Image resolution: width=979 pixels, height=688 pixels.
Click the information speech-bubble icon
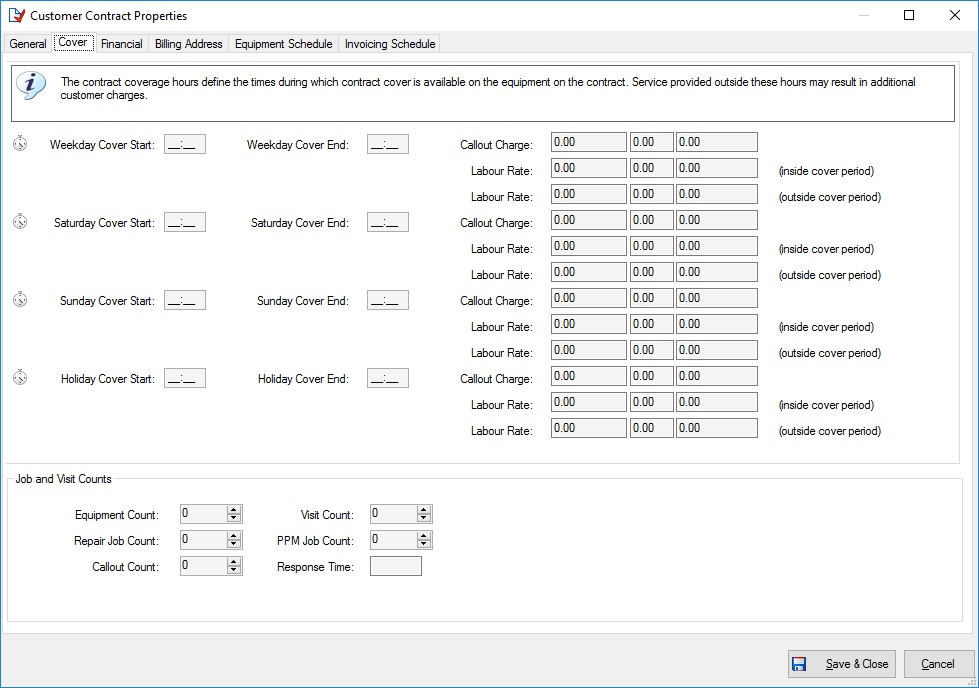pos(31,86)
